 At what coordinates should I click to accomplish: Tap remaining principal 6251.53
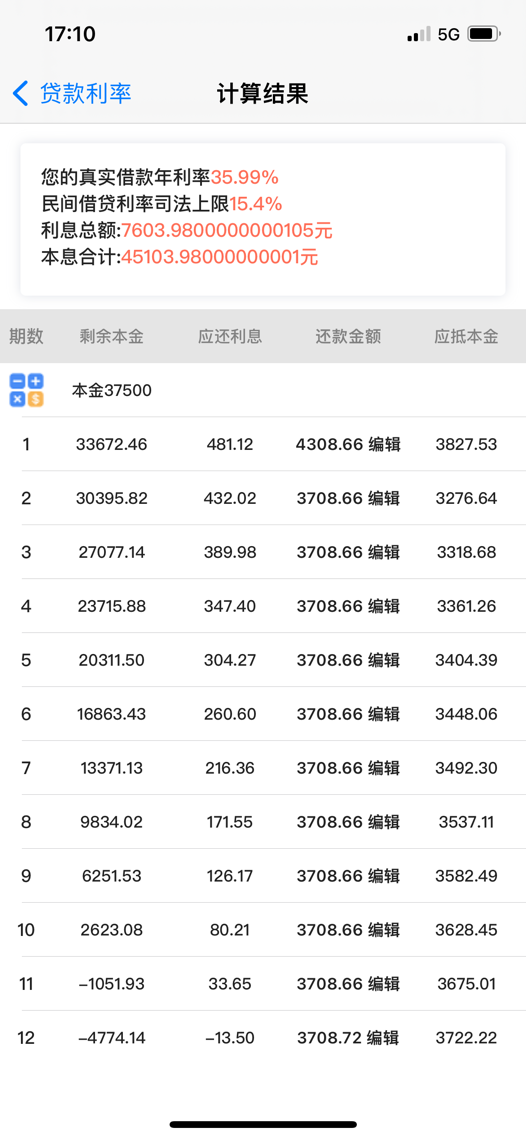pos(111,876)
